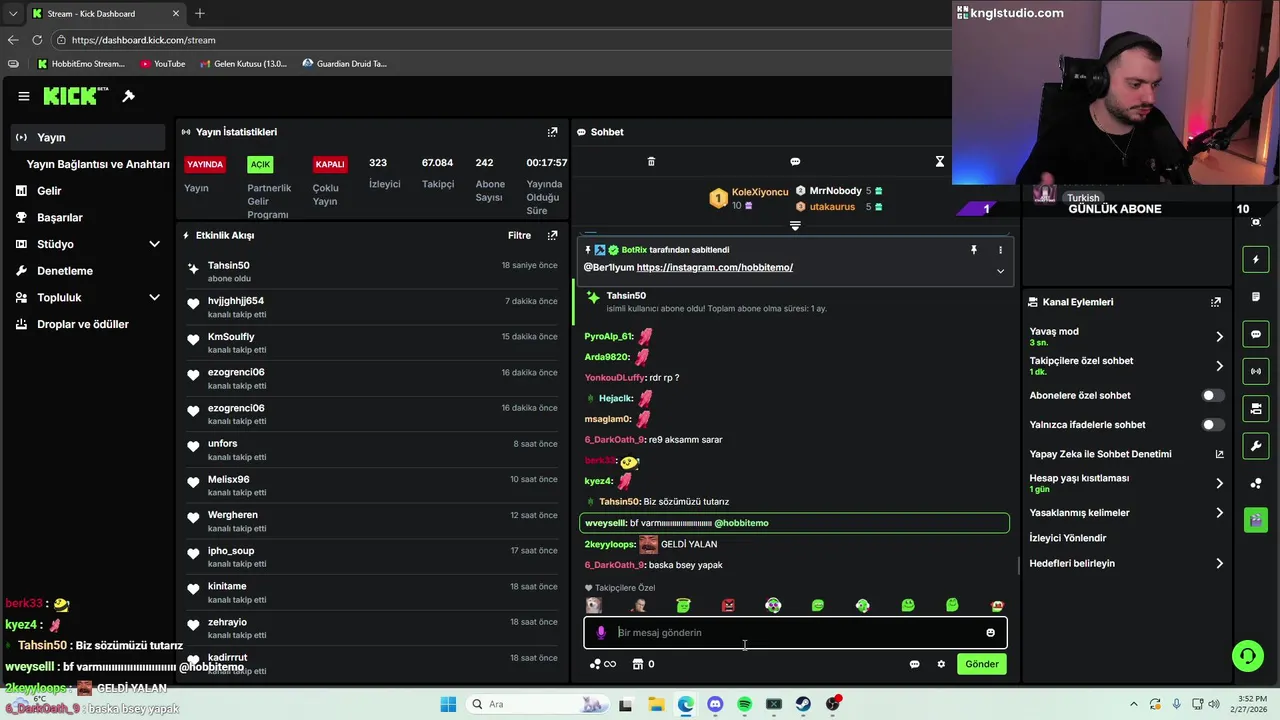Open the Tahsin50 abone oldu event
This screenshot has width=1280, height=720.
(x=372, y=271)
